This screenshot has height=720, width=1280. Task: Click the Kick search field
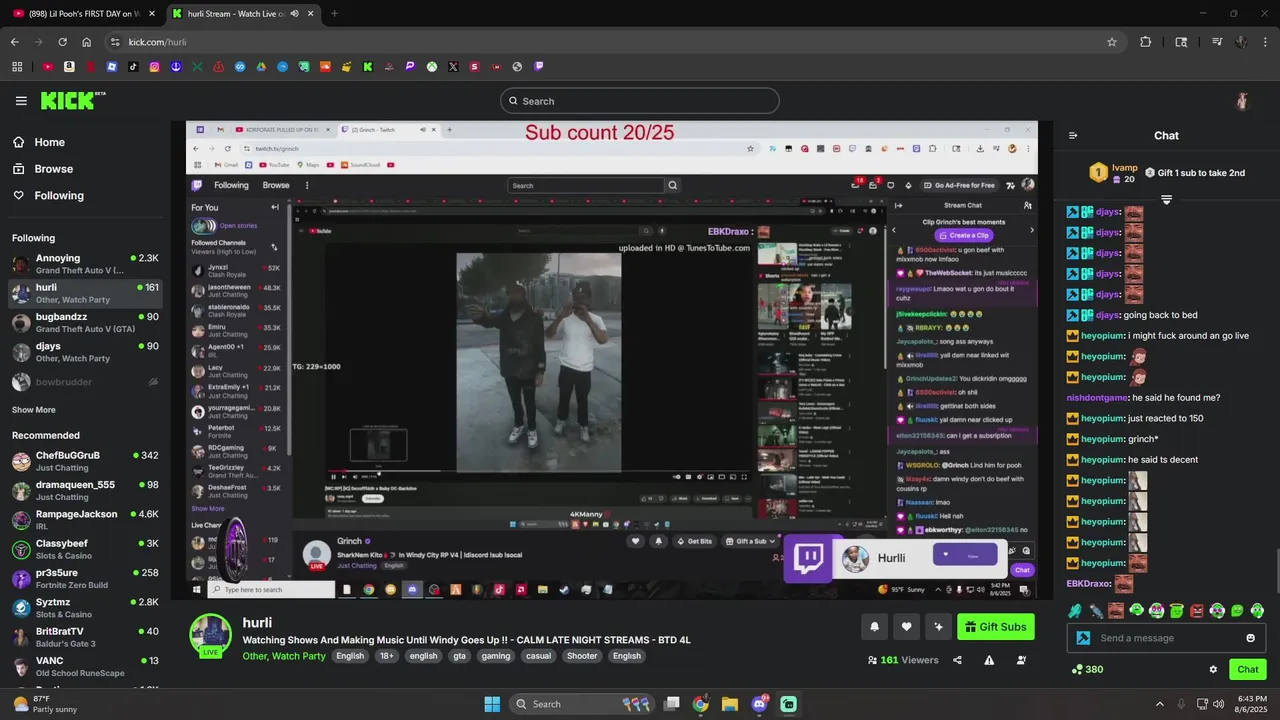640,101
